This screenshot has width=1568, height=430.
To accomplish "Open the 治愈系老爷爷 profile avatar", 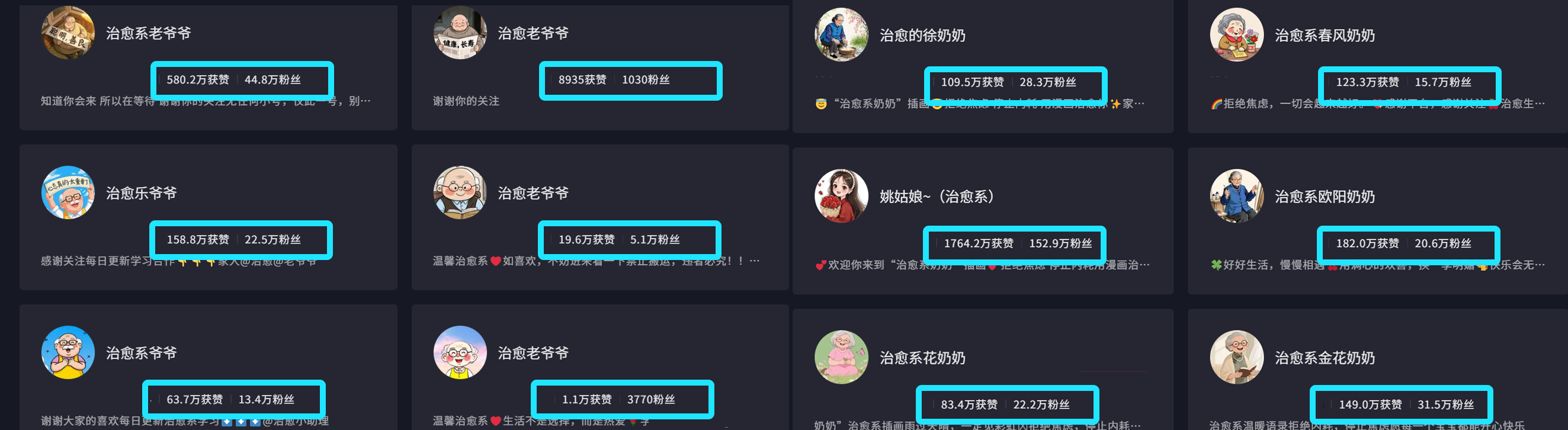I will coord(68,33).
